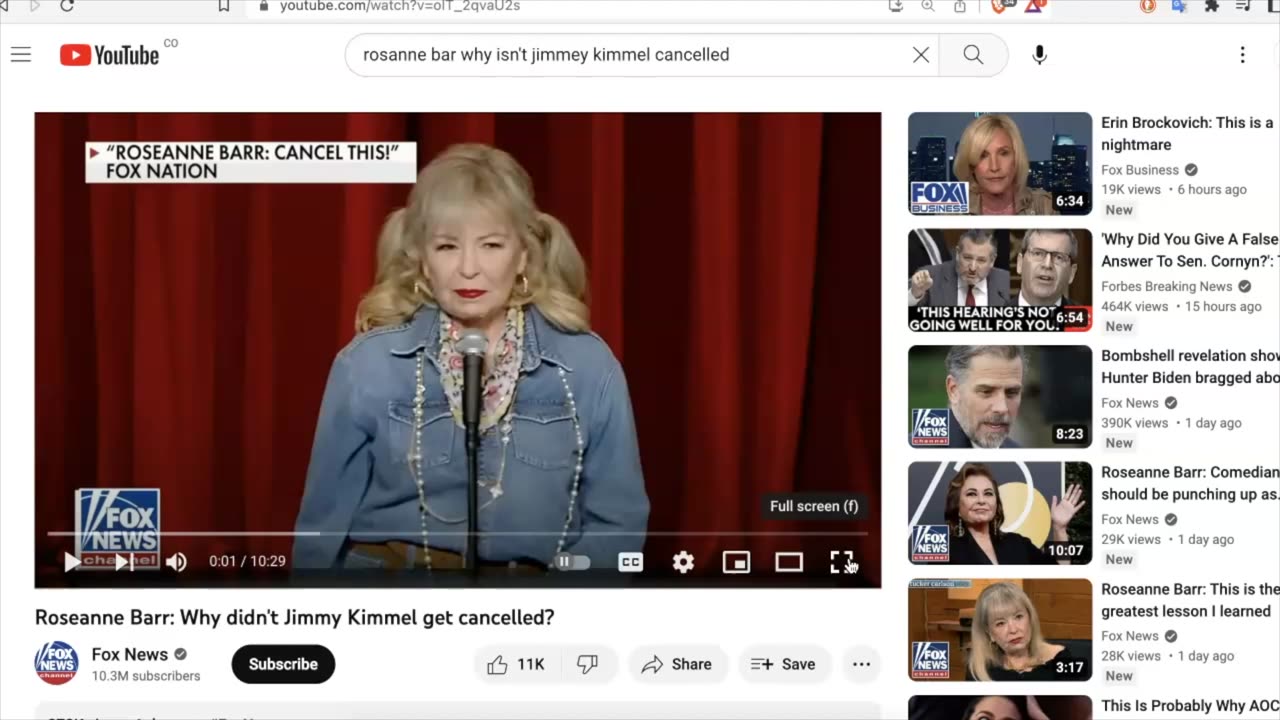Open player settings gear
This screenshot has width=1280, height=720.
(x=683, y=562)
